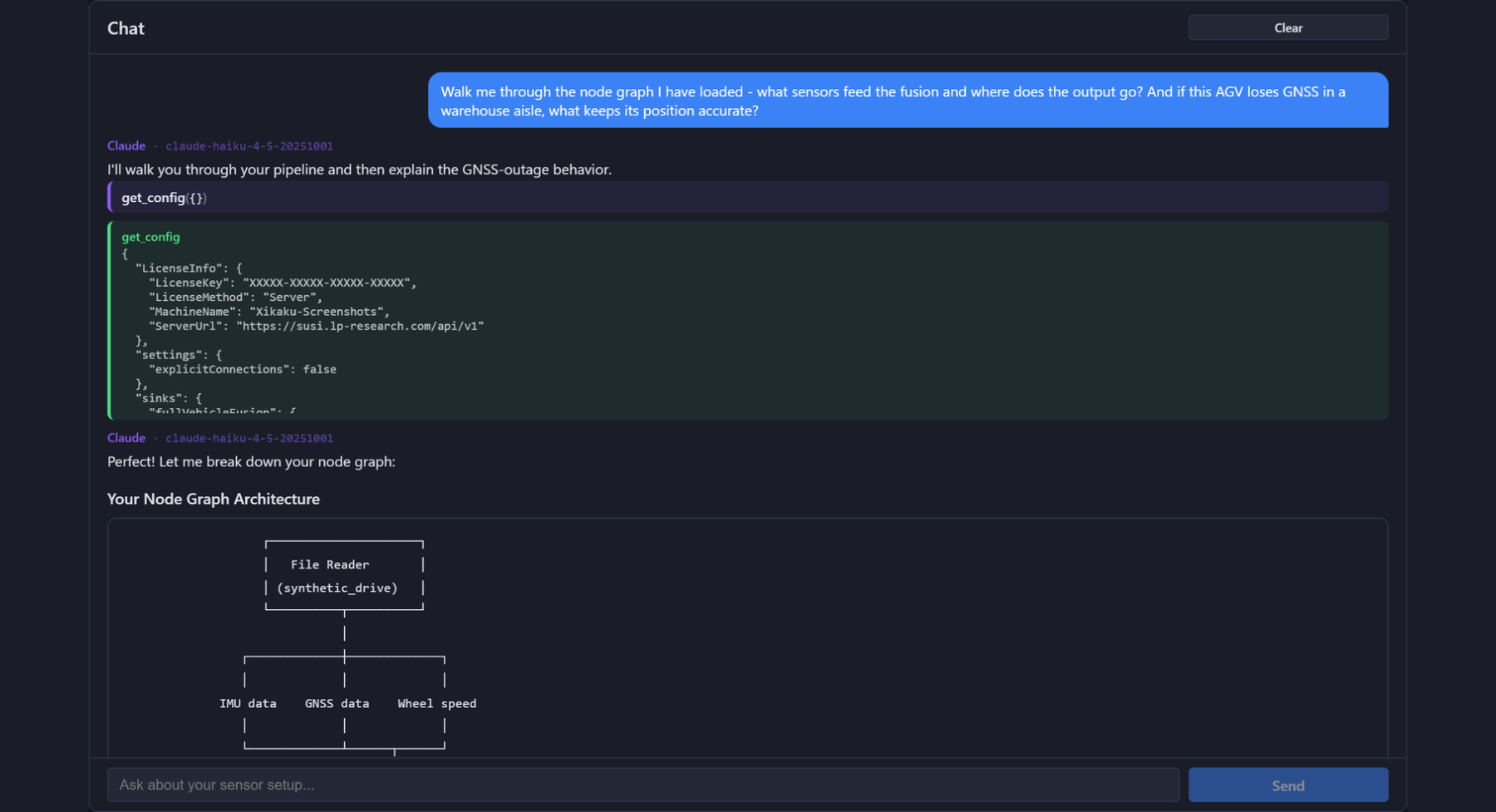This screenshot has height=812, width=1496.
Task: Click the "settings": { line in JSON
Action: tap(179, 355)
